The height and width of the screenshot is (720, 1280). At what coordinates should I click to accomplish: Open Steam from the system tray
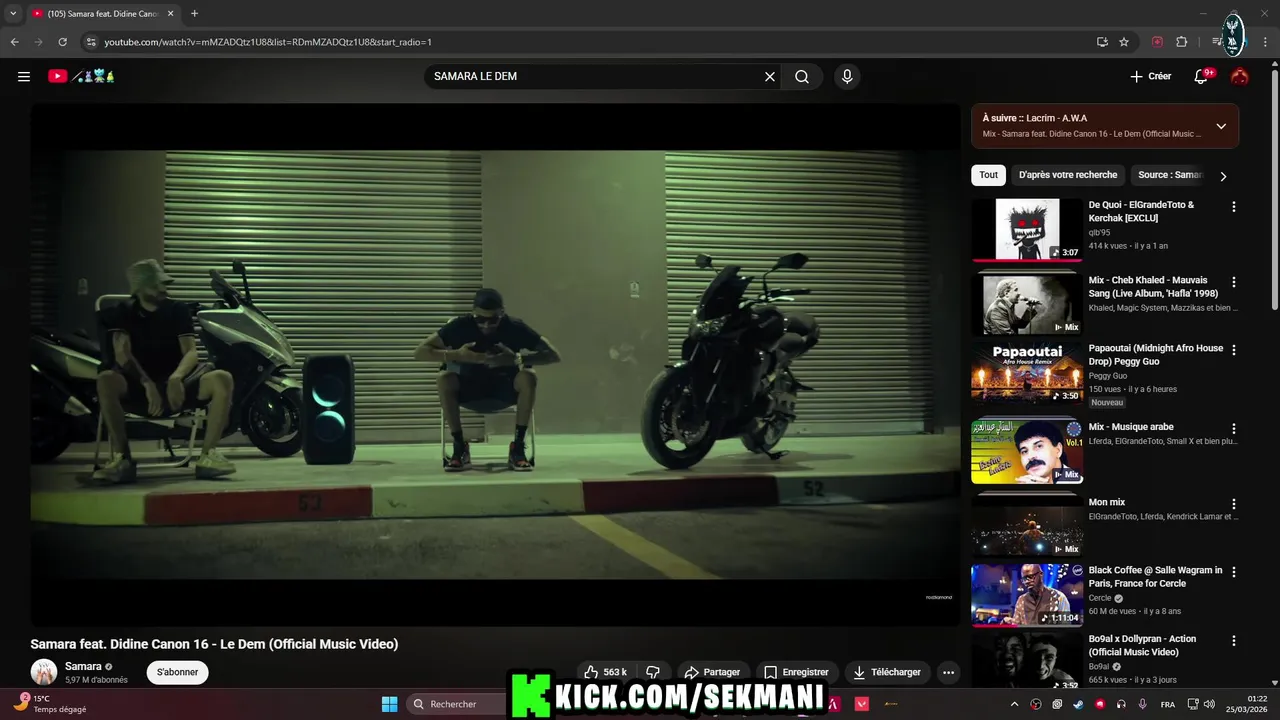(1078, 704)
